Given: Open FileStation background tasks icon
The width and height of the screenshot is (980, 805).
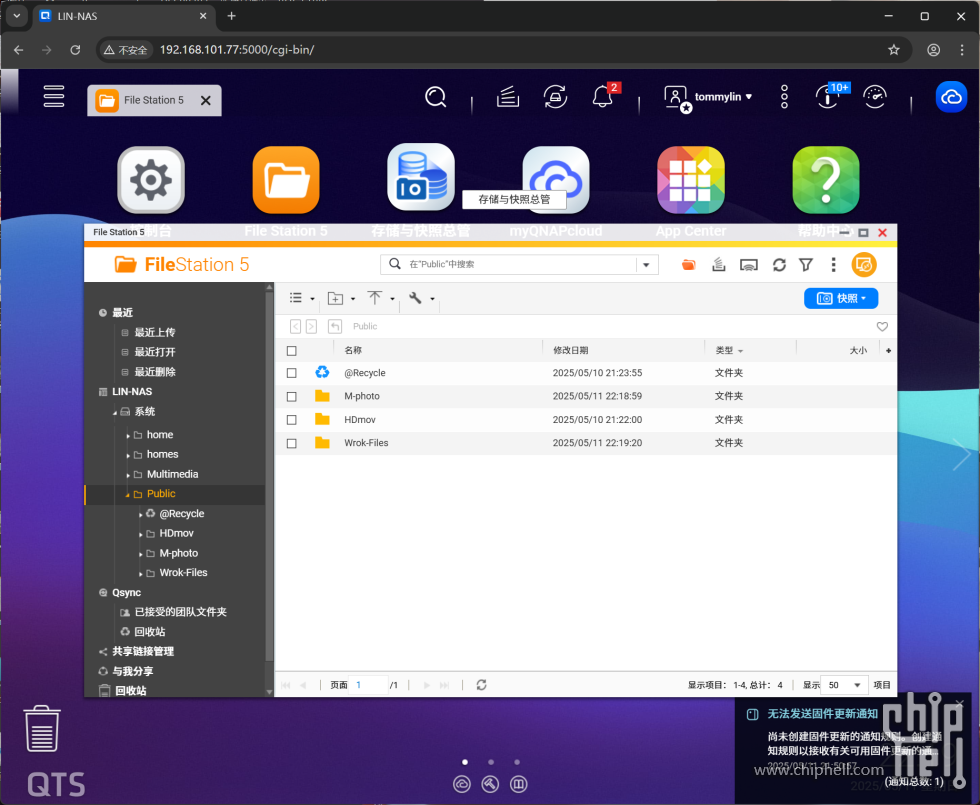Looking at the screenshot, I should coord(719,265).
